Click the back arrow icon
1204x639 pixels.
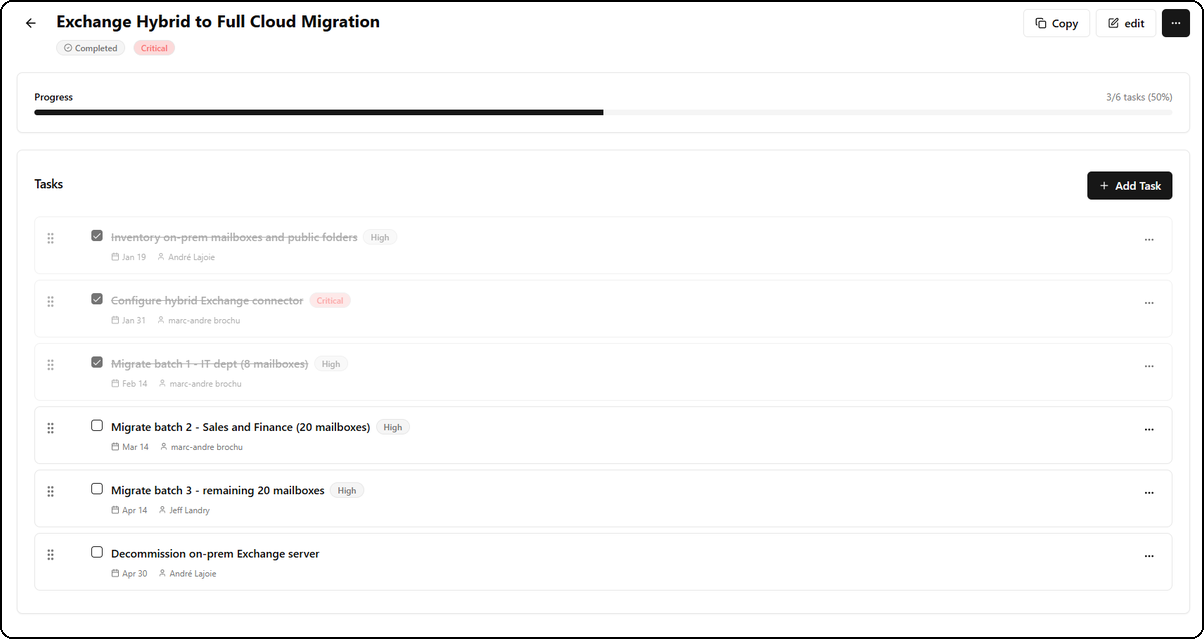pyautogui.click(x=31, y=23)
